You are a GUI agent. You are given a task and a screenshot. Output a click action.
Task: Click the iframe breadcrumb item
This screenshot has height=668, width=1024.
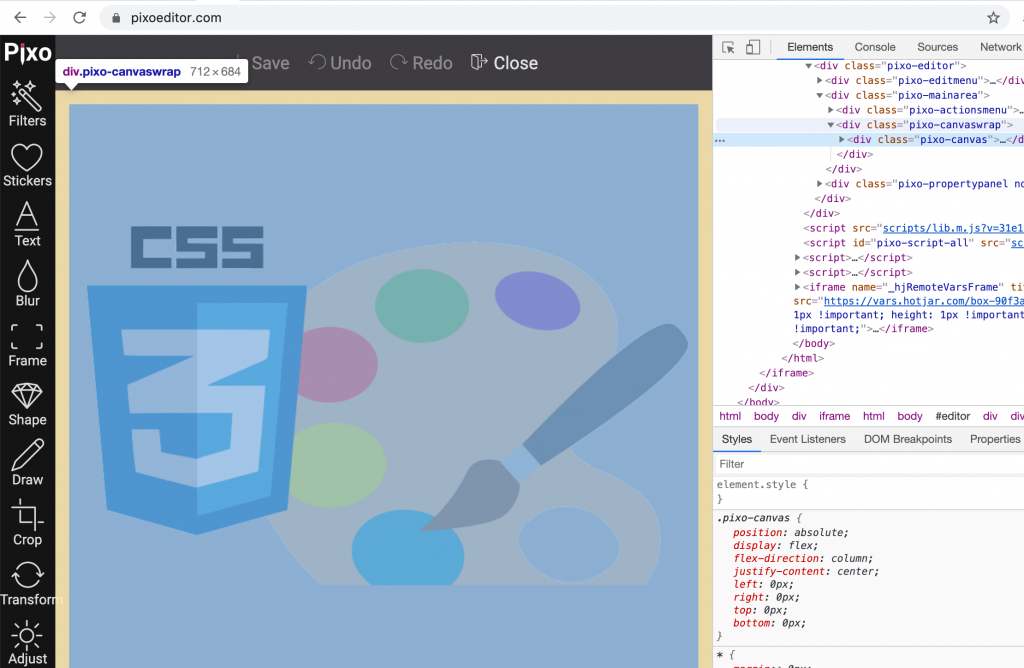point(834,416)
